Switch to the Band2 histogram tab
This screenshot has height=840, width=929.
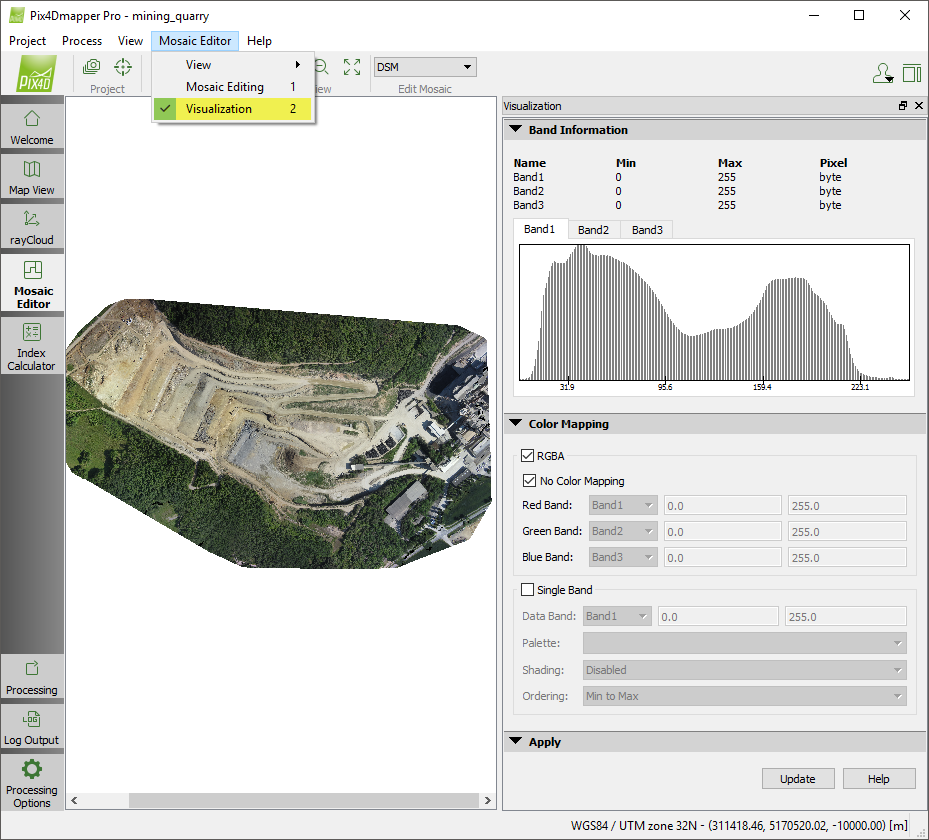click(593, 230)
